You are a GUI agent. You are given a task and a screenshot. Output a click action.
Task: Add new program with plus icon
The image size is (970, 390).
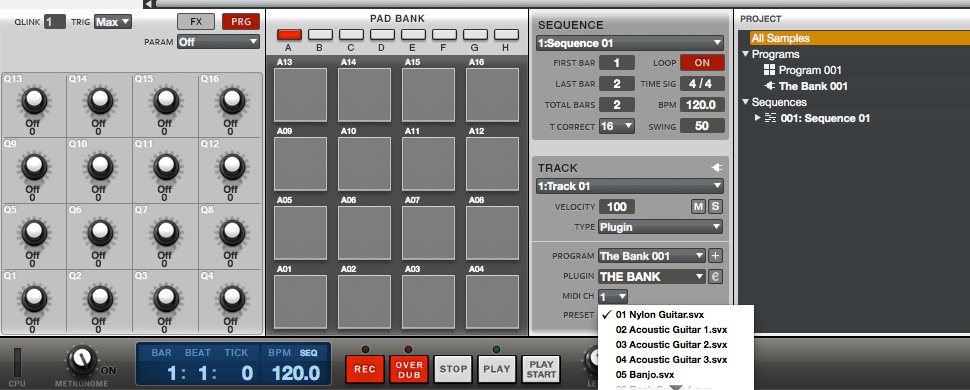pos(715,256)
